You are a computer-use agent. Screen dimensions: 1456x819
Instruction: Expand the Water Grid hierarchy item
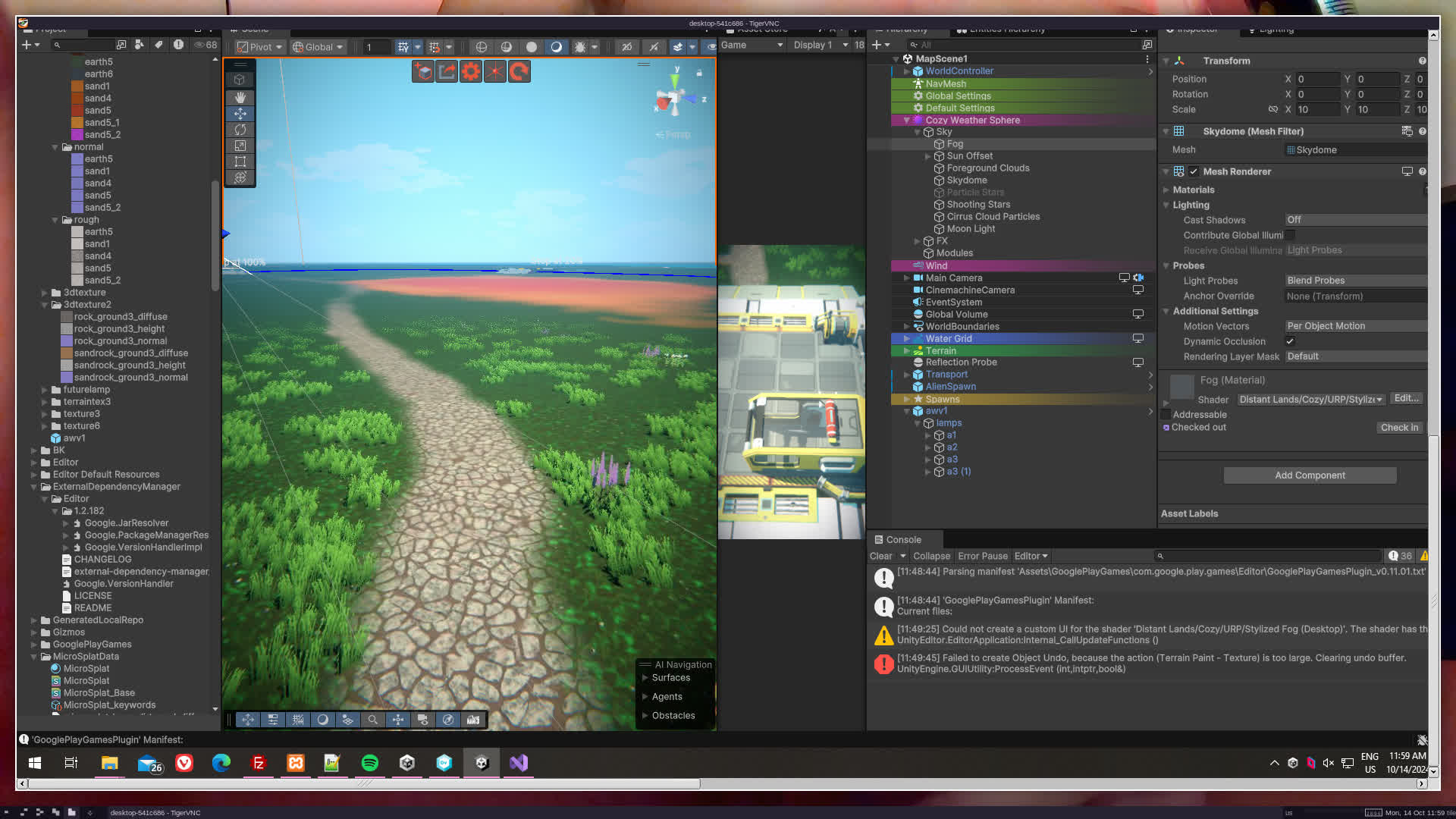[x=906, y=339]
